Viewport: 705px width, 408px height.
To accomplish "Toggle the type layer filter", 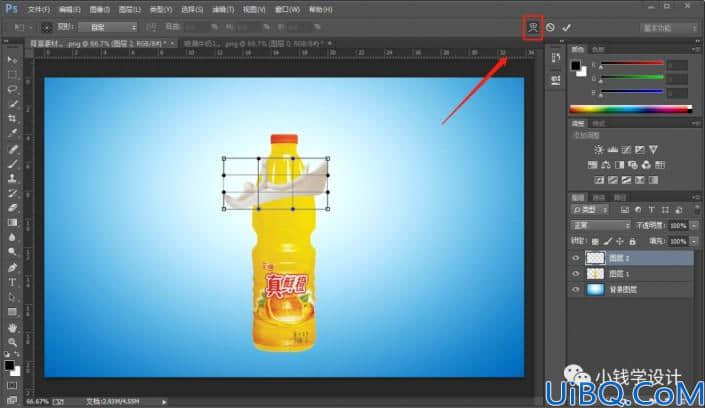I will coord(651,210).
